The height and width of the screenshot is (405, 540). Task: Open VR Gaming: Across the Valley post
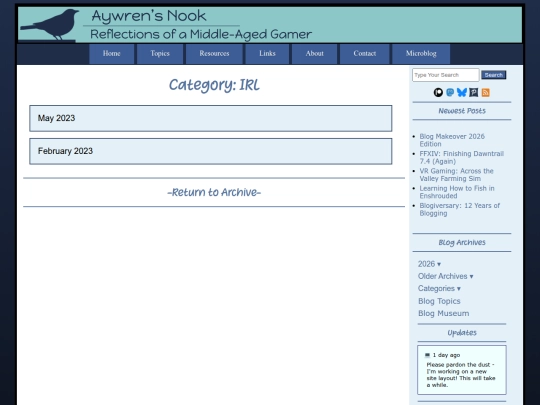pyautogui.click(x=456, y=175)
